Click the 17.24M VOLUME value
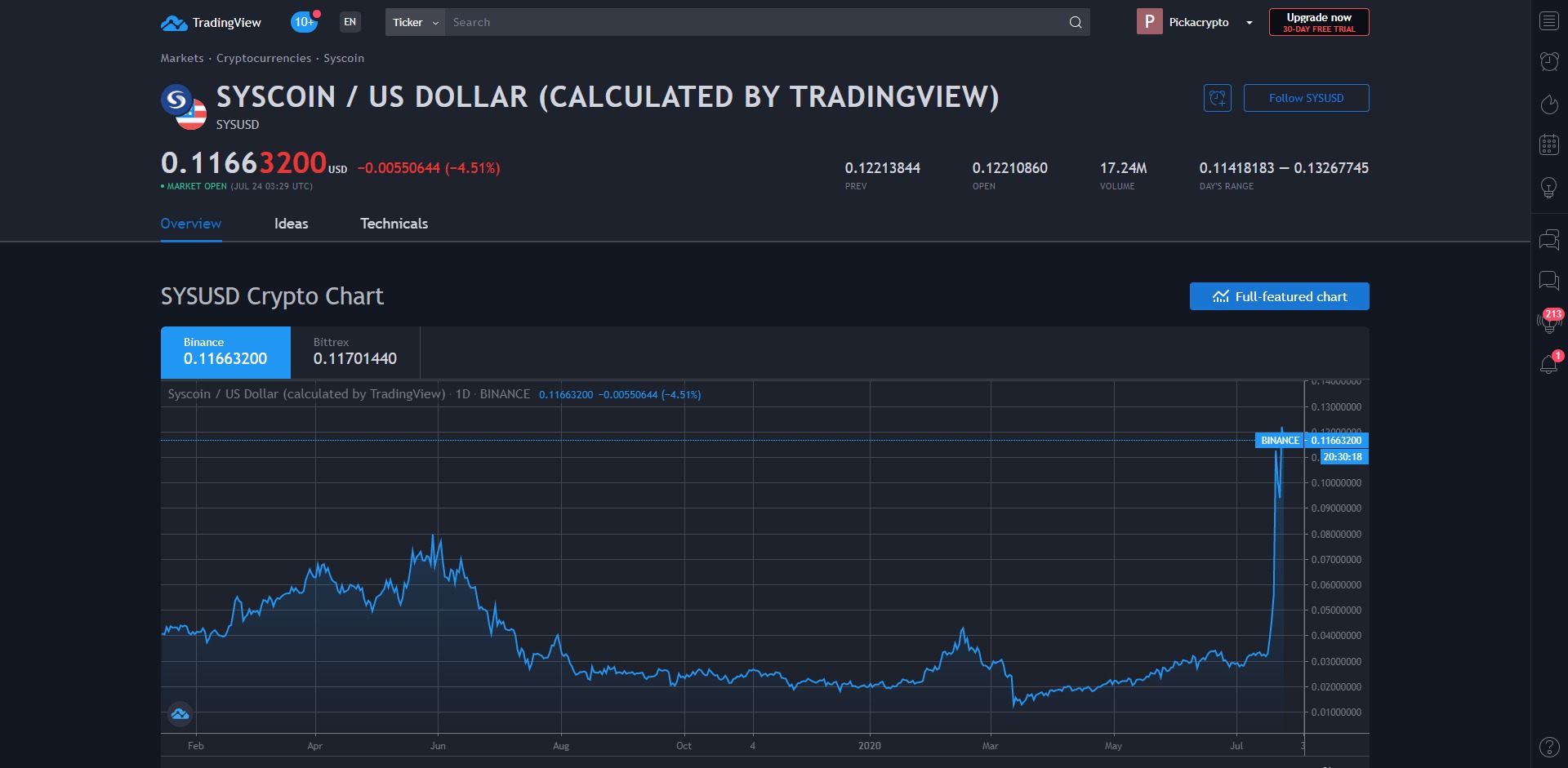The width and height of the screenshot is (1568, 768). click(1124, 168)
